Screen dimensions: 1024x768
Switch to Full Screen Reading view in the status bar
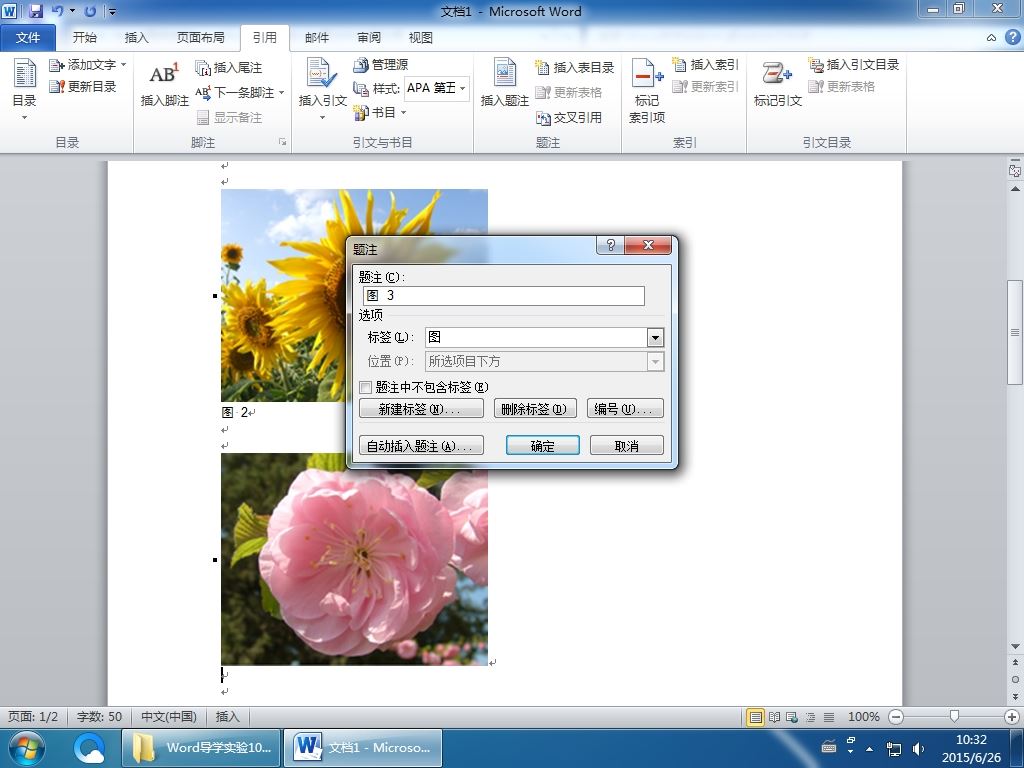[775, 717]
